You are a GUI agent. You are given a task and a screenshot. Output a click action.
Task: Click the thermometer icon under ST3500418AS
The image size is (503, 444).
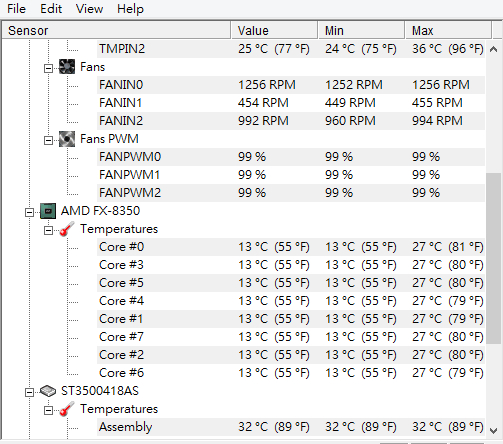(67, 409)
